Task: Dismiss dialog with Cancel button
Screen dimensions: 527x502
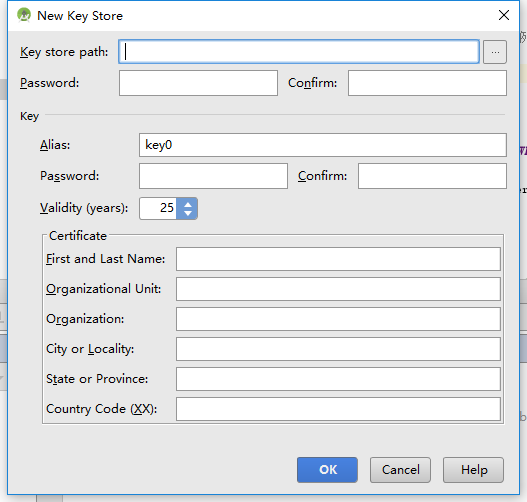Action: (x=400, y=470)
